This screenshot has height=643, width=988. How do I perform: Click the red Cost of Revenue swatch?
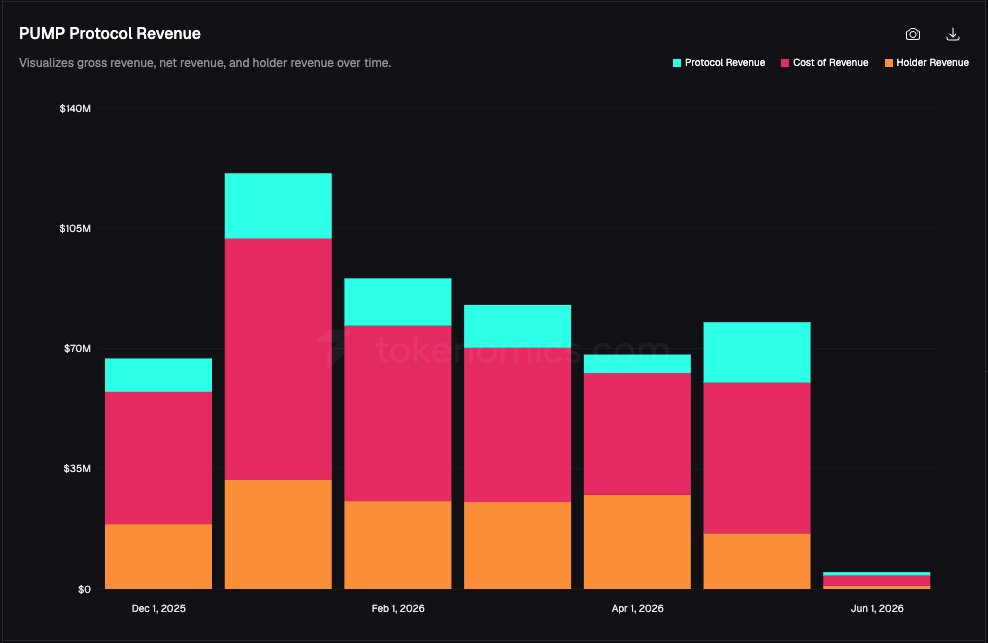click(x=784, y=63)
